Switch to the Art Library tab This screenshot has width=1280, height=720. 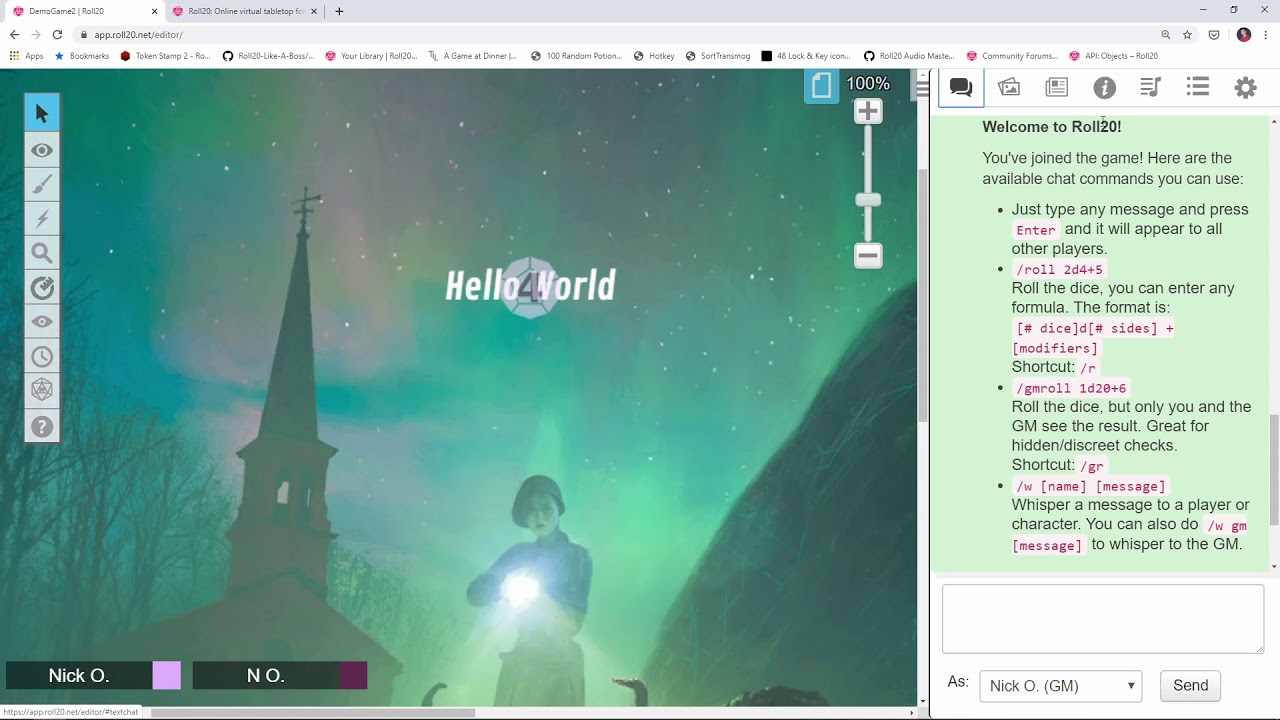[x=1009, y=88]
